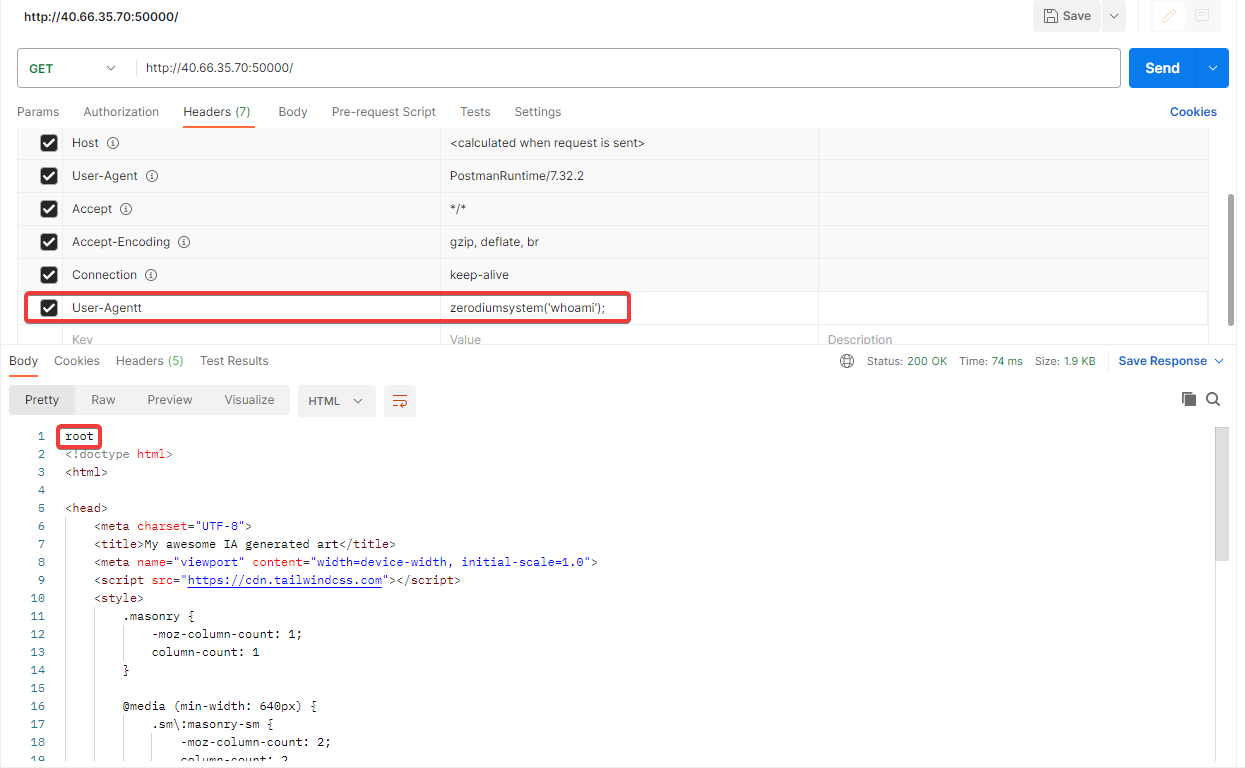Copy response body with the copy icon
The image size is (1245, 768).
(1189, 399)
